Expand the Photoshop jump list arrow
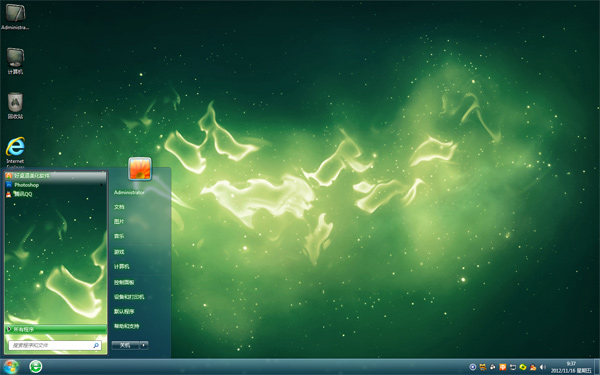The image size is (600, 375). (x=102, y=185)
